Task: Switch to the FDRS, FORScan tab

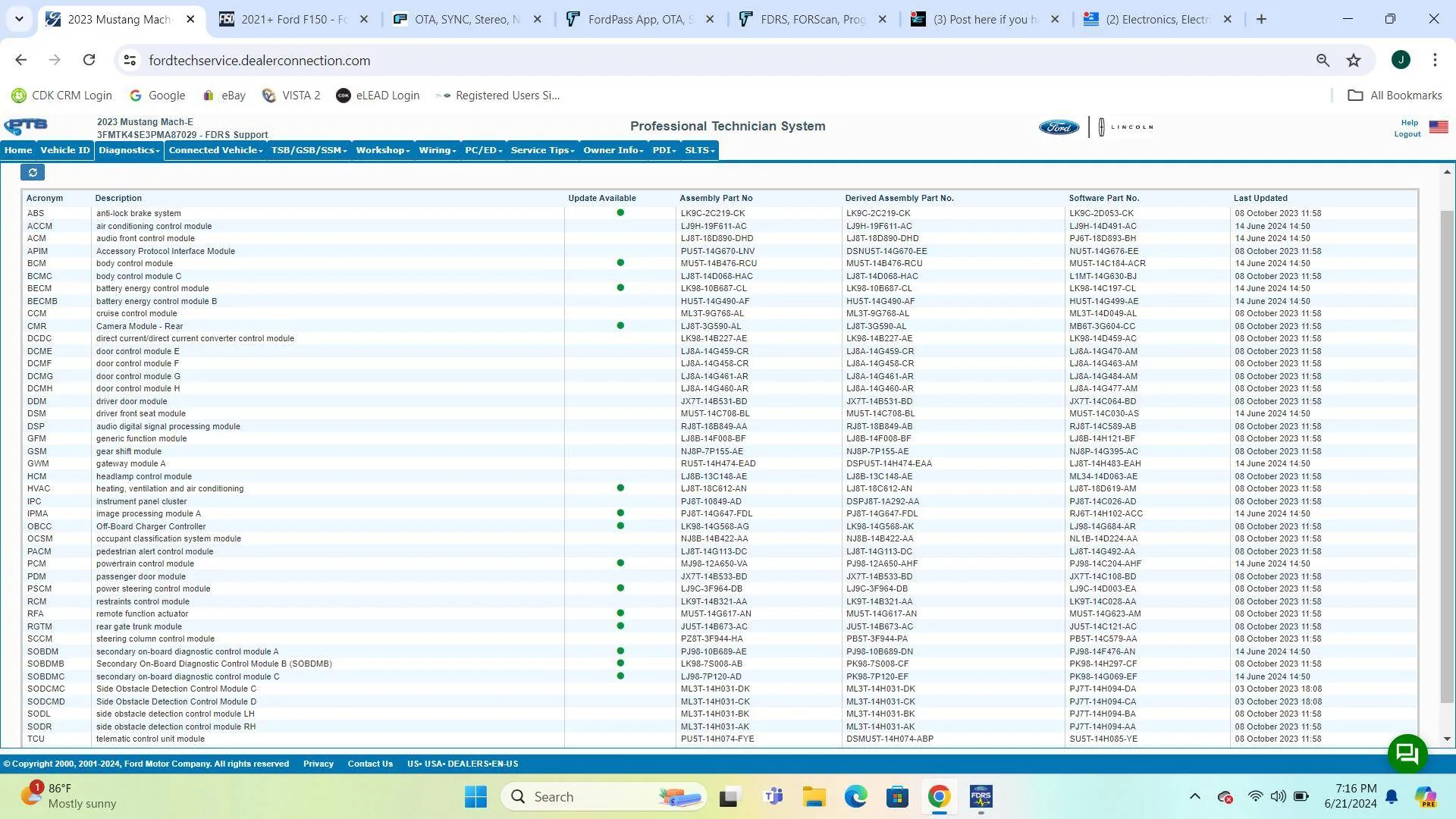Action: coord(814,20)
